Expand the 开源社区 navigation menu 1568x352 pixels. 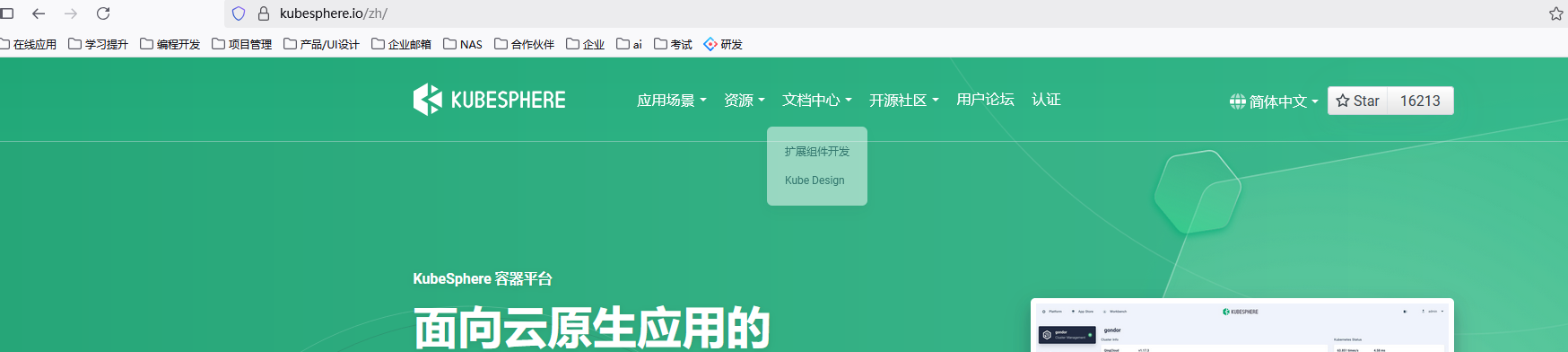point(904,101)
